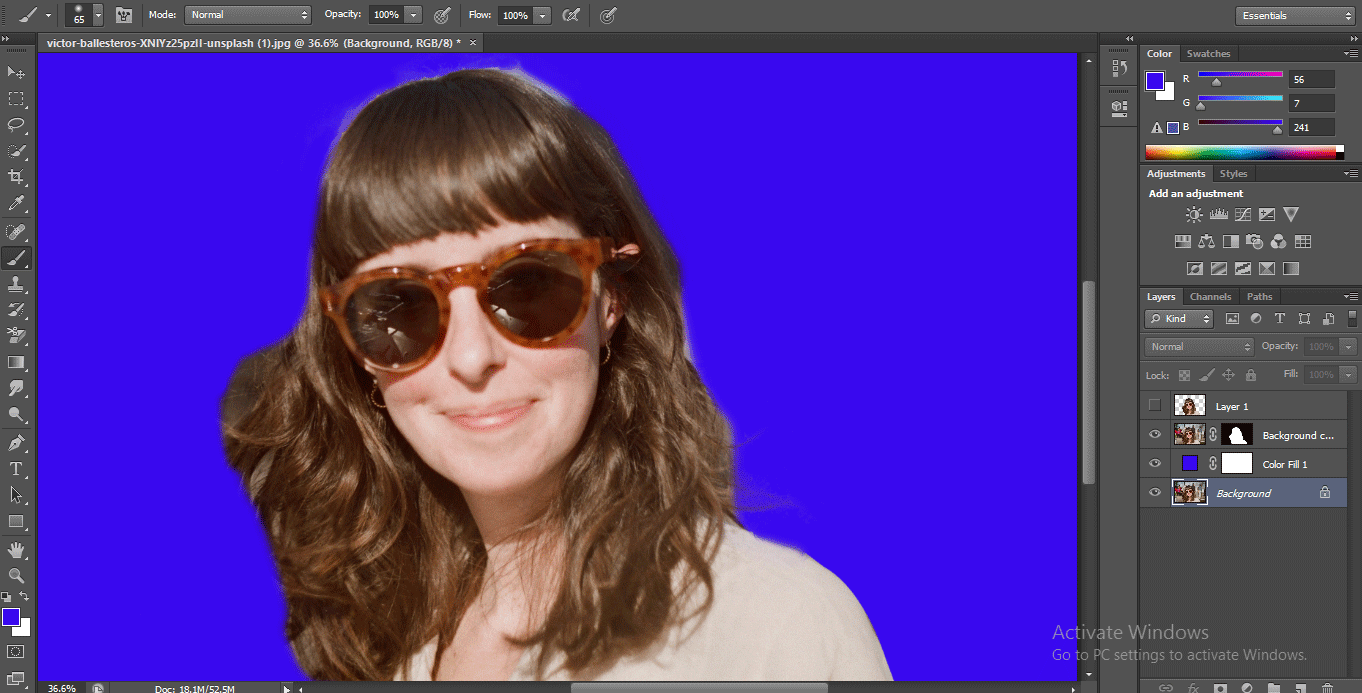Select the Eyedropper tool
This screenshot has height=693, width=1362.
16,204
